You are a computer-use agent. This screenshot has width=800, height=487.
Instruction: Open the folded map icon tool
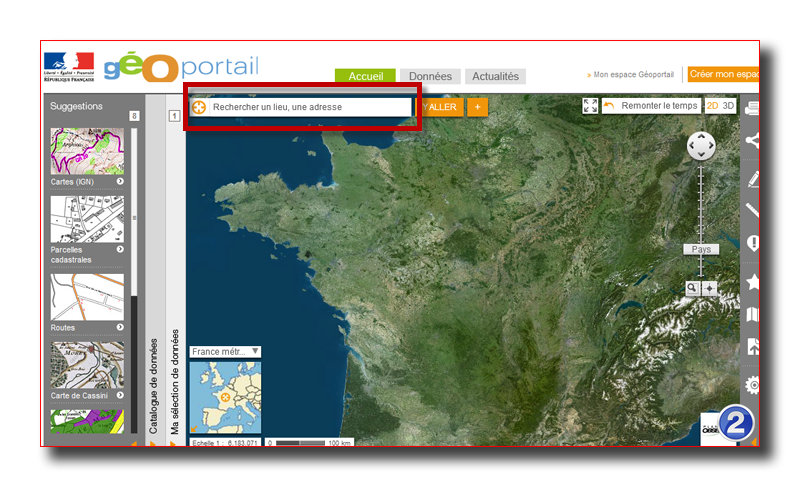[x=753, y=314]
